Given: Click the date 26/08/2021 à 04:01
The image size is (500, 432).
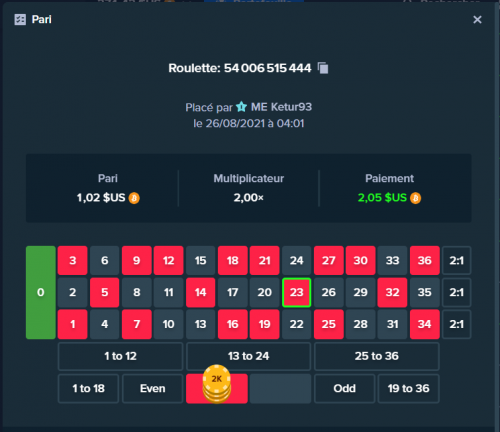Looking at the screenshot, I should pyautogui.click(x=255, y=123).
